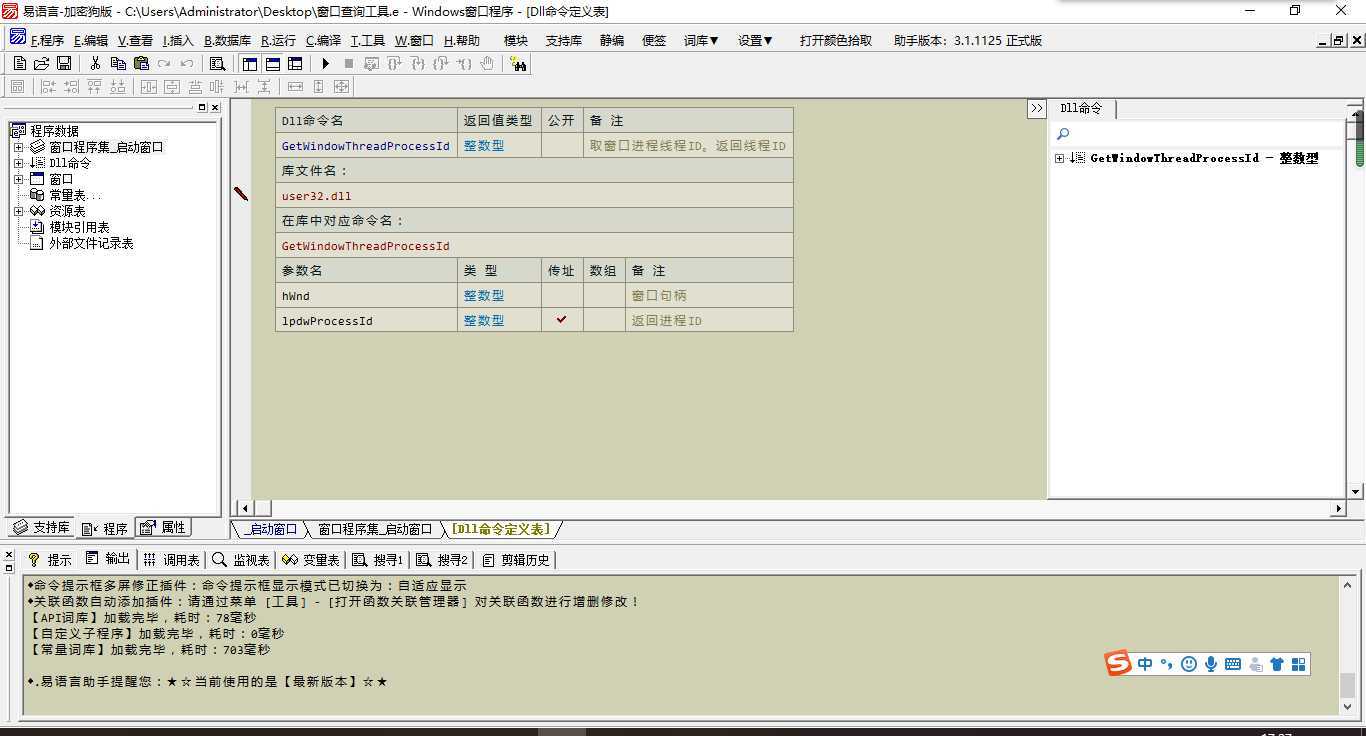Toggle 传址 cell for hWnd parameter
This screenshot has height=736, width=1366.
tap(562, 295)
